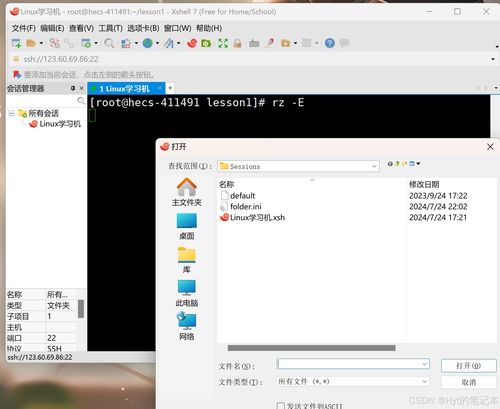The width and height of the screenshot is (500, 409).
Task: Select the 1 Linux学习机 session tab
Action: [125, 89]
